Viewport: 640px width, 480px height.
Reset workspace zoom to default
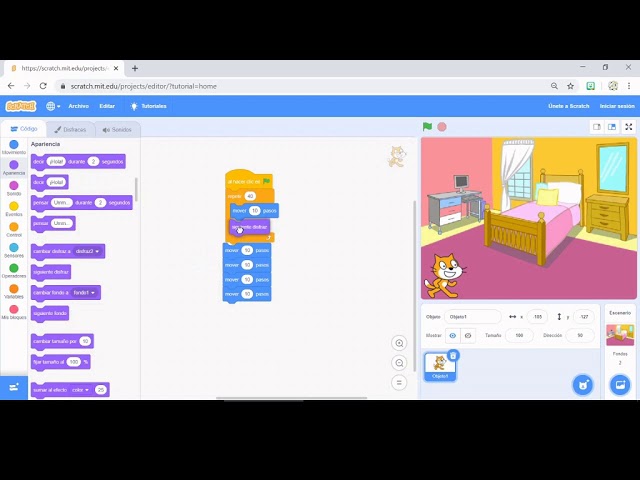click(x=399, y=382)
